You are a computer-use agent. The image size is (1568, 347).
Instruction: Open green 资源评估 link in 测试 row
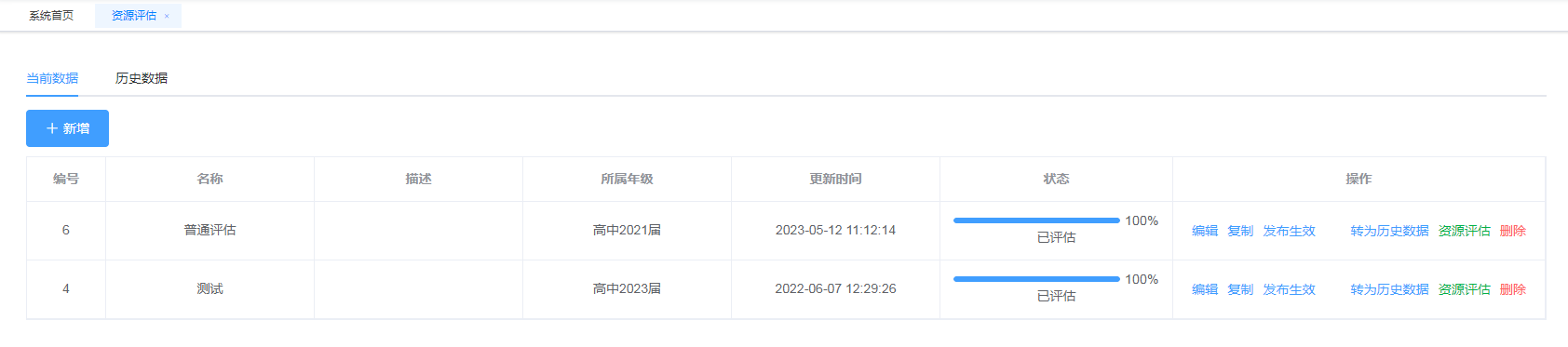pos(1464,289)
